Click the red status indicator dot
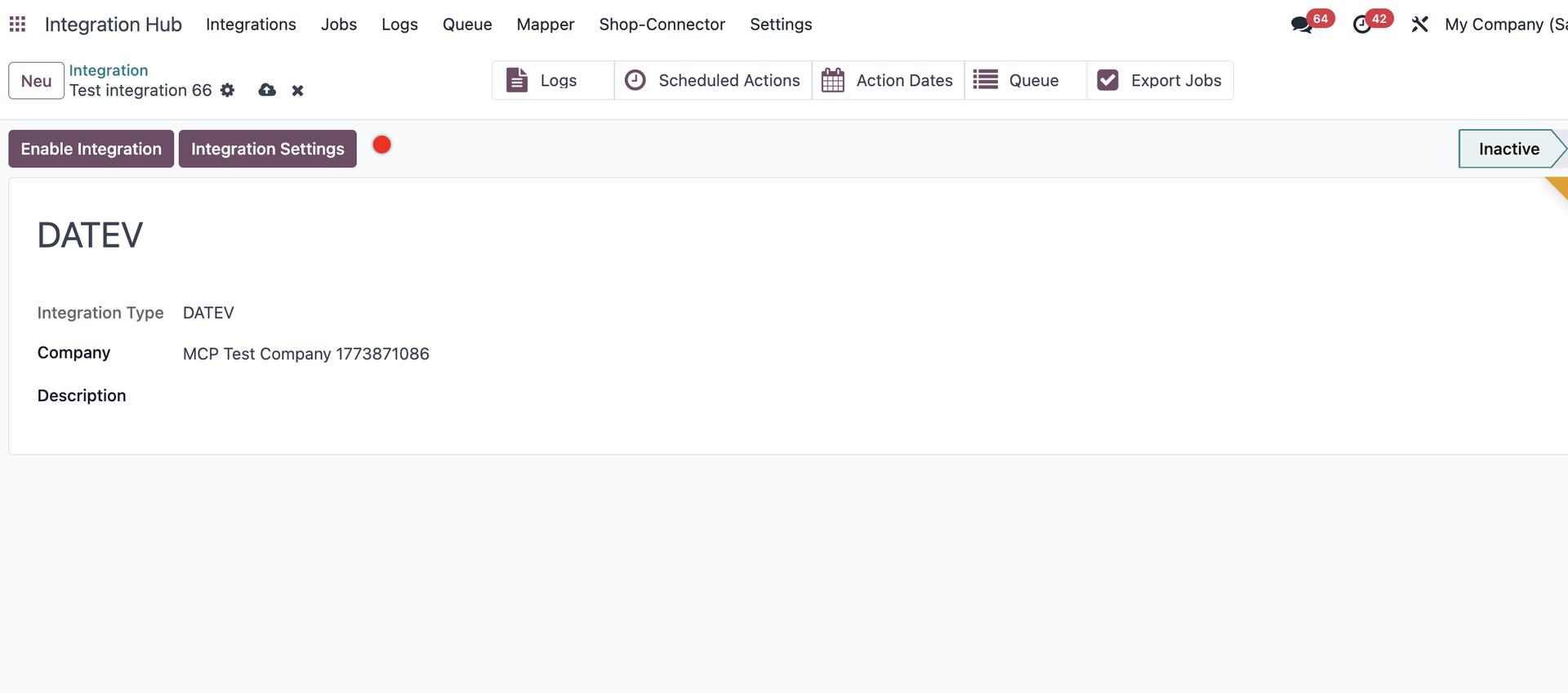Viewport: 1568px width, 693px height. click(x=381, y=145)
